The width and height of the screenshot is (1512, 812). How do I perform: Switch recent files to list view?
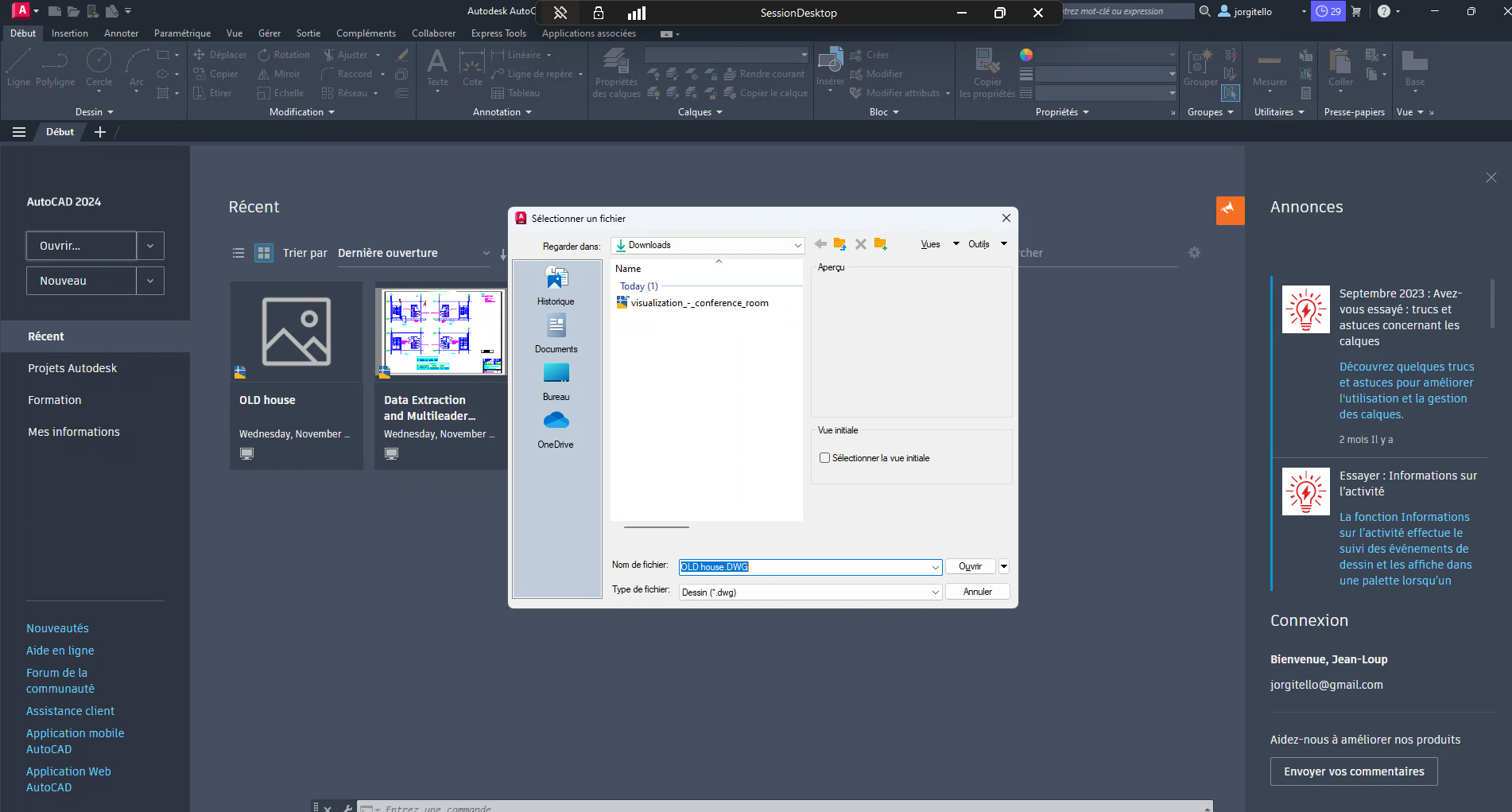(x=238, y=253)
